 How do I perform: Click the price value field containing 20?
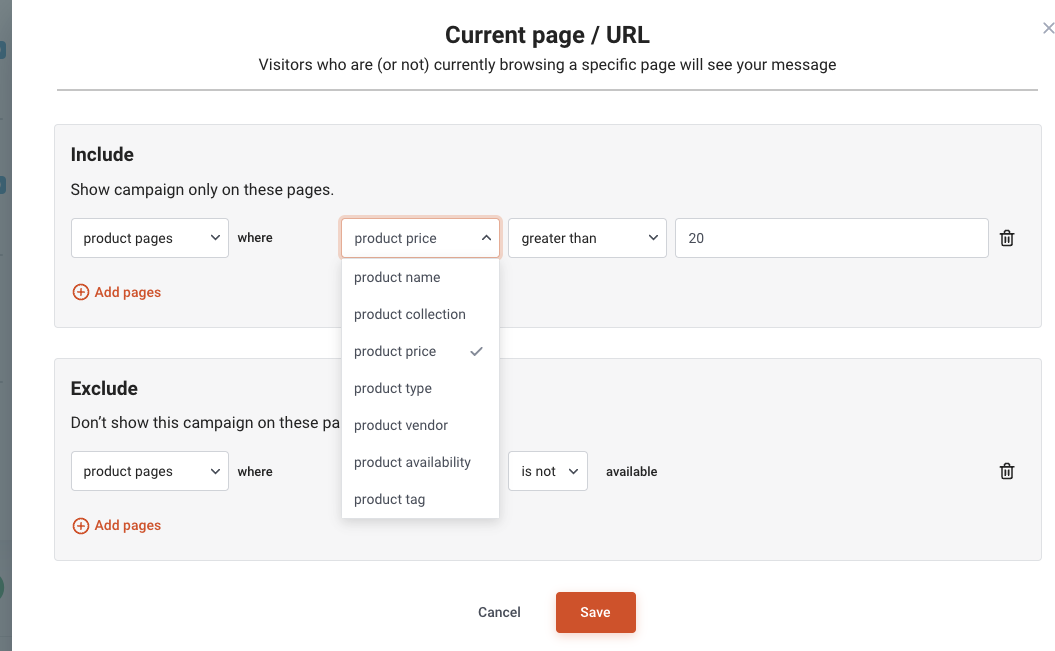(x=832, y=238)
